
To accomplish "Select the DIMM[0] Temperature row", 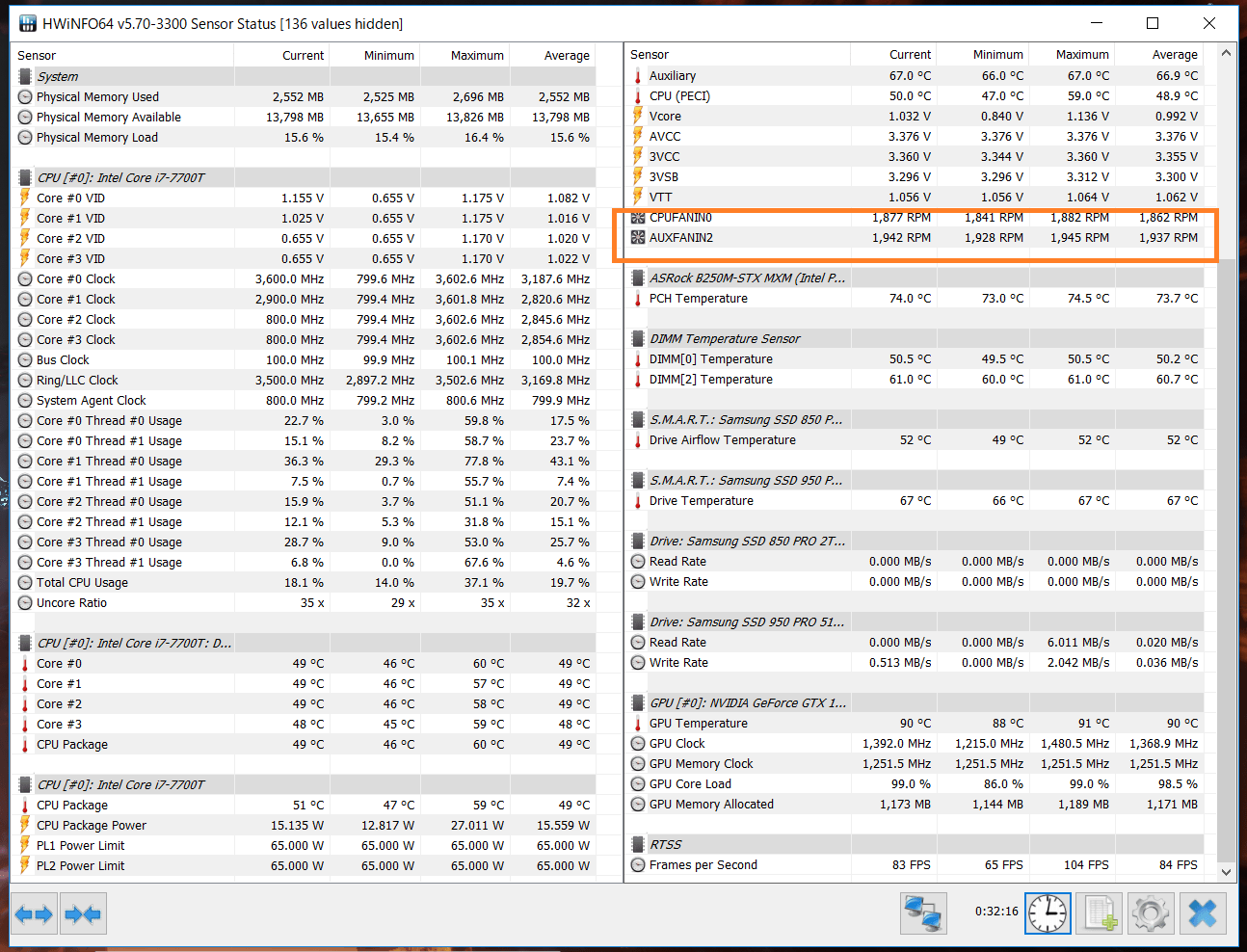I will tap(915, 359).
